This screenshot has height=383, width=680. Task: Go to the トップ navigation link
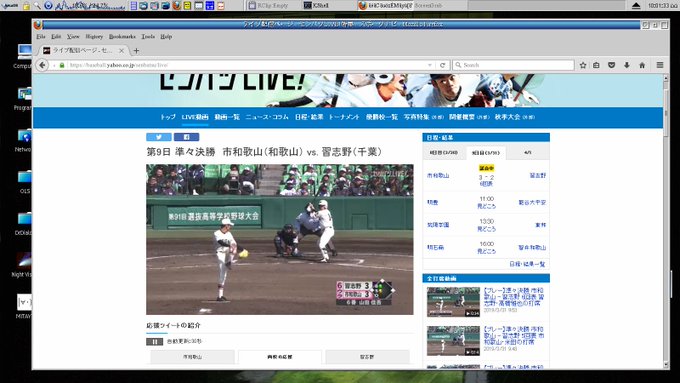[x=168, y=117]
